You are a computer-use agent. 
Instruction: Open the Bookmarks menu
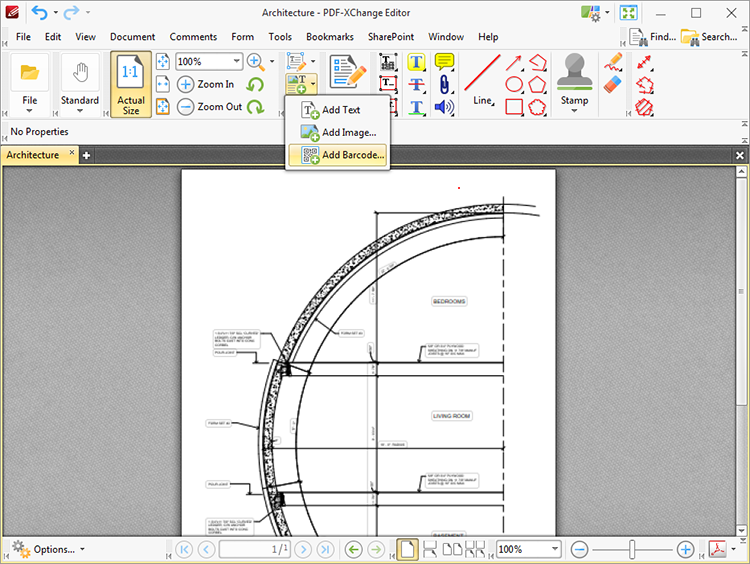tap(329, 37)
